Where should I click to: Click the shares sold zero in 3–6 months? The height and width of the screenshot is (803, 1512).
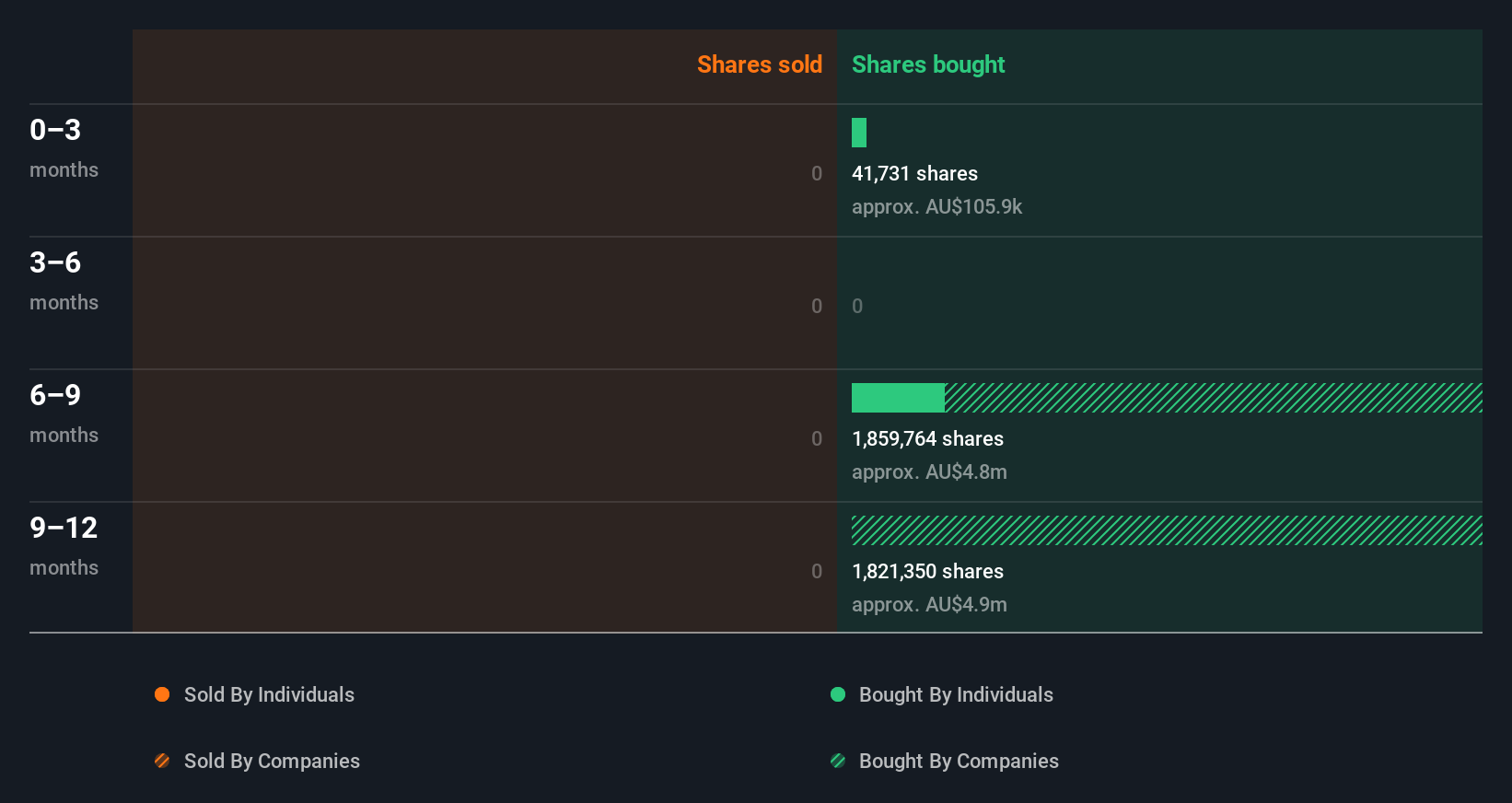(817, 306)
